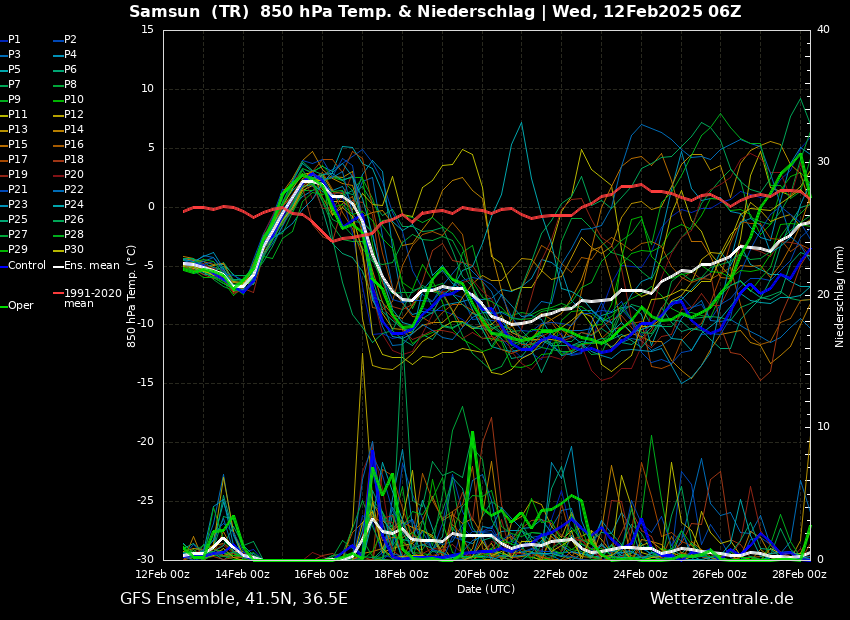Click the "12Feb 00z" date label
This screenshot has height=620, width=850.
pyautogui.click(x=164, y=574)
